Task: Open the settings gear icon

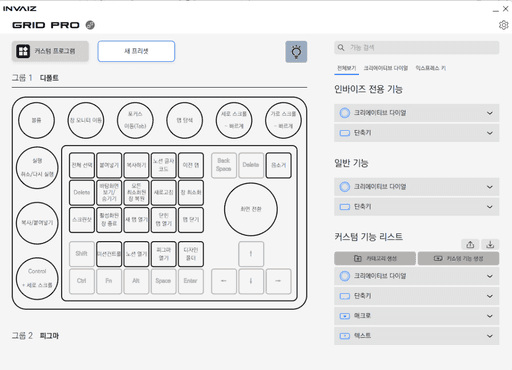Action: tap(503, 25)
